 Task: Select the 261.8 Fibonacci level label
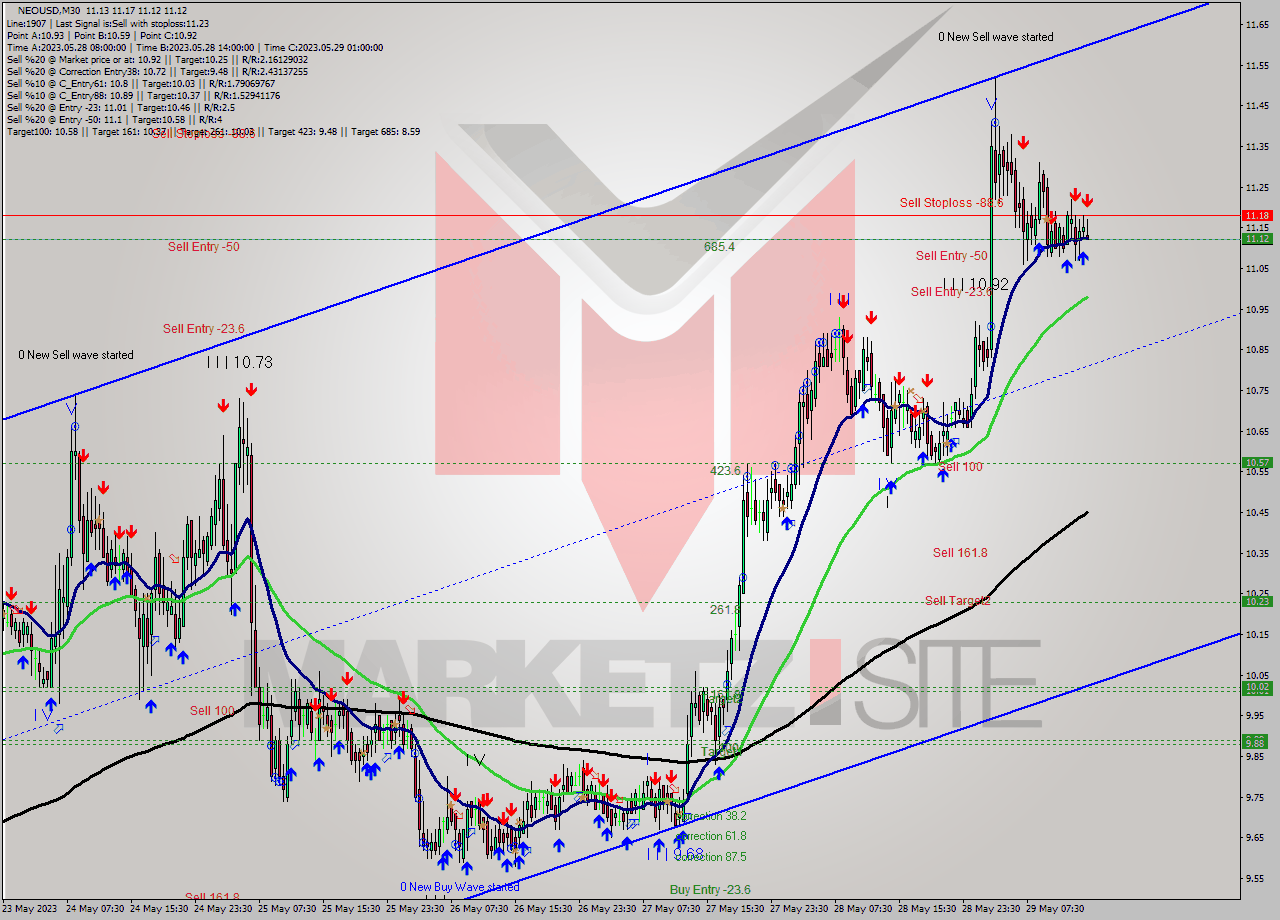(x=725, y=609)
